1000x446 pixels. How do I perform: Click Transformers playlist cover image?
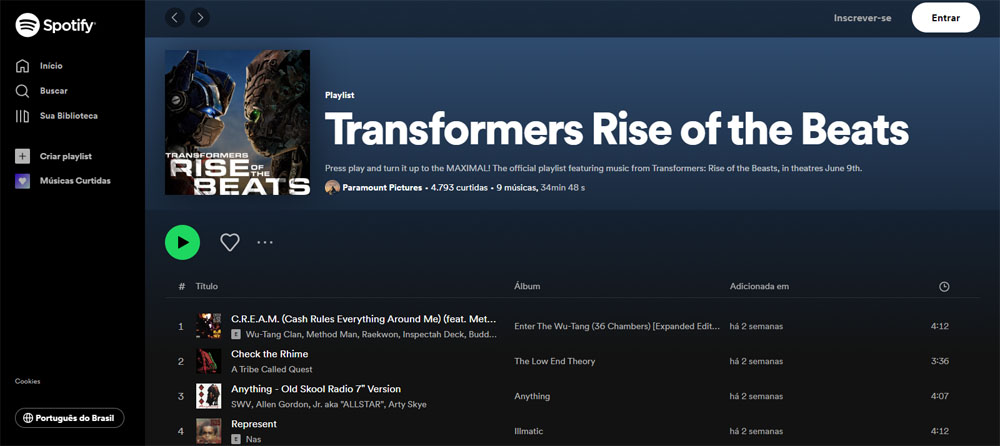point(237,123)
